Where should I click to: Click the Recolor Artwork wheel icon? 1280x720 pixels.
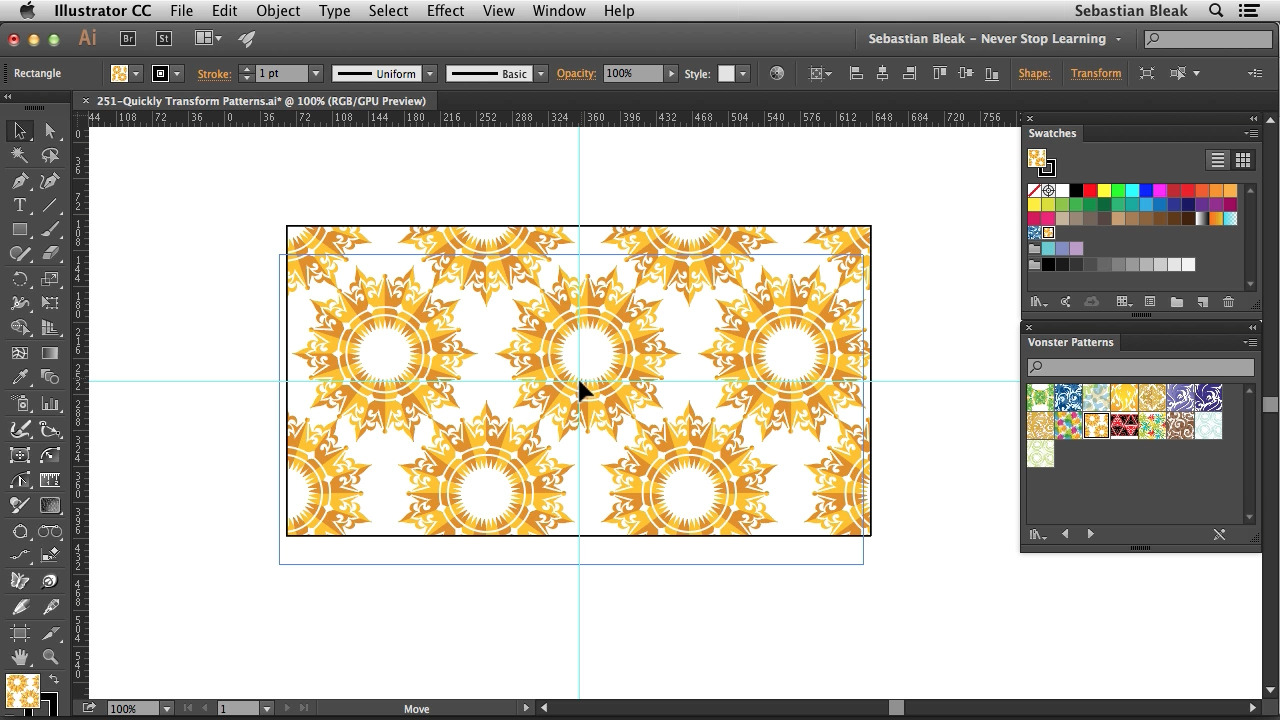click(x=776, y=73)
